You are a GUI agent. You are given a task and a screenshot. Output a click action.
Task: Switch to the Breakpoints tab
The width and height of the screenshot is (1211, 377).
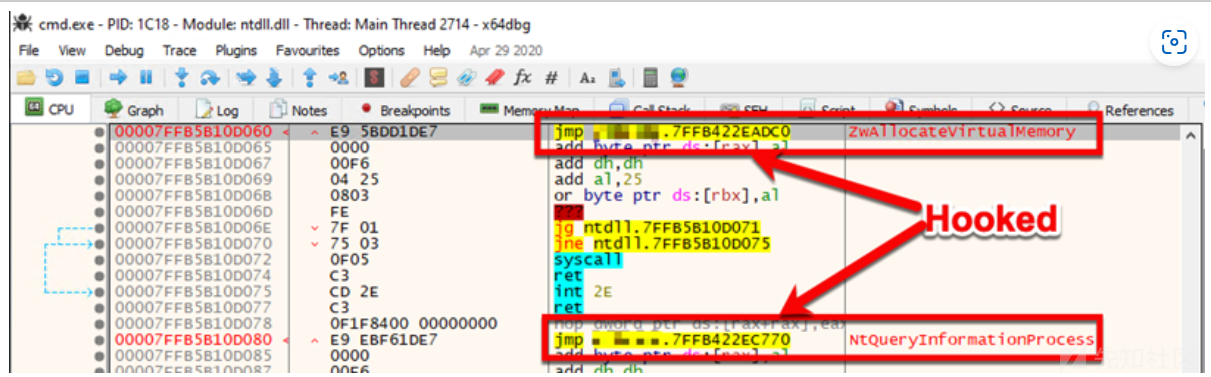(x=405, y=110)
